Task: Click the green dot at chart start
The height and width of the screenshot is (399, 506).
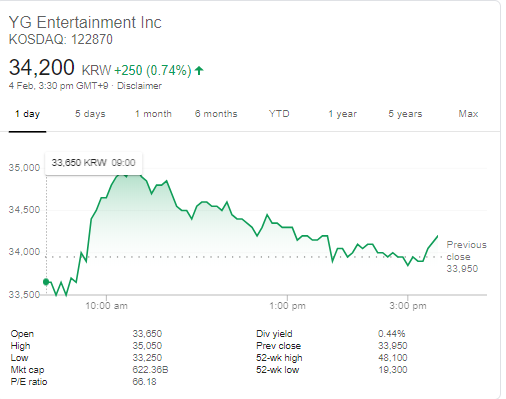Action: pyautogui.click(x=46, y=282)
